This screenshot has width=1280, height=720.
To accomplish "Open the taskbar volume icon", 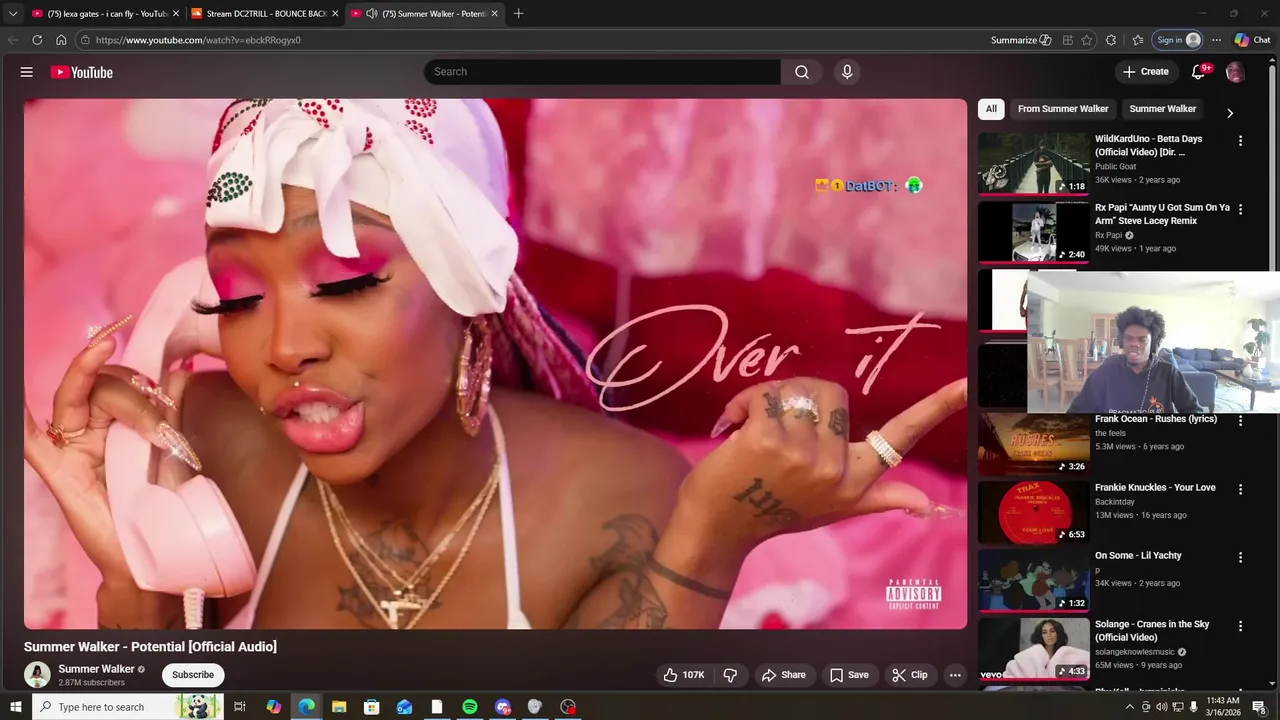I will (x=1161, y=707).
